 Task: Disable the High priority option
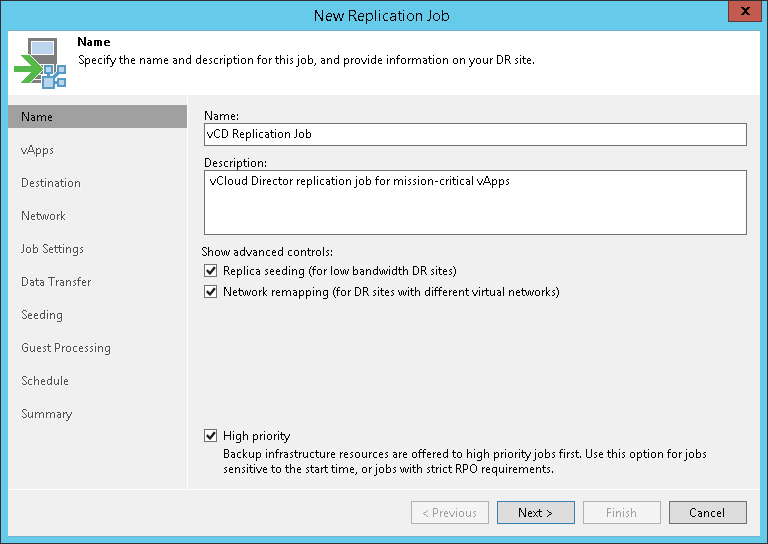(x=210, y=436)
